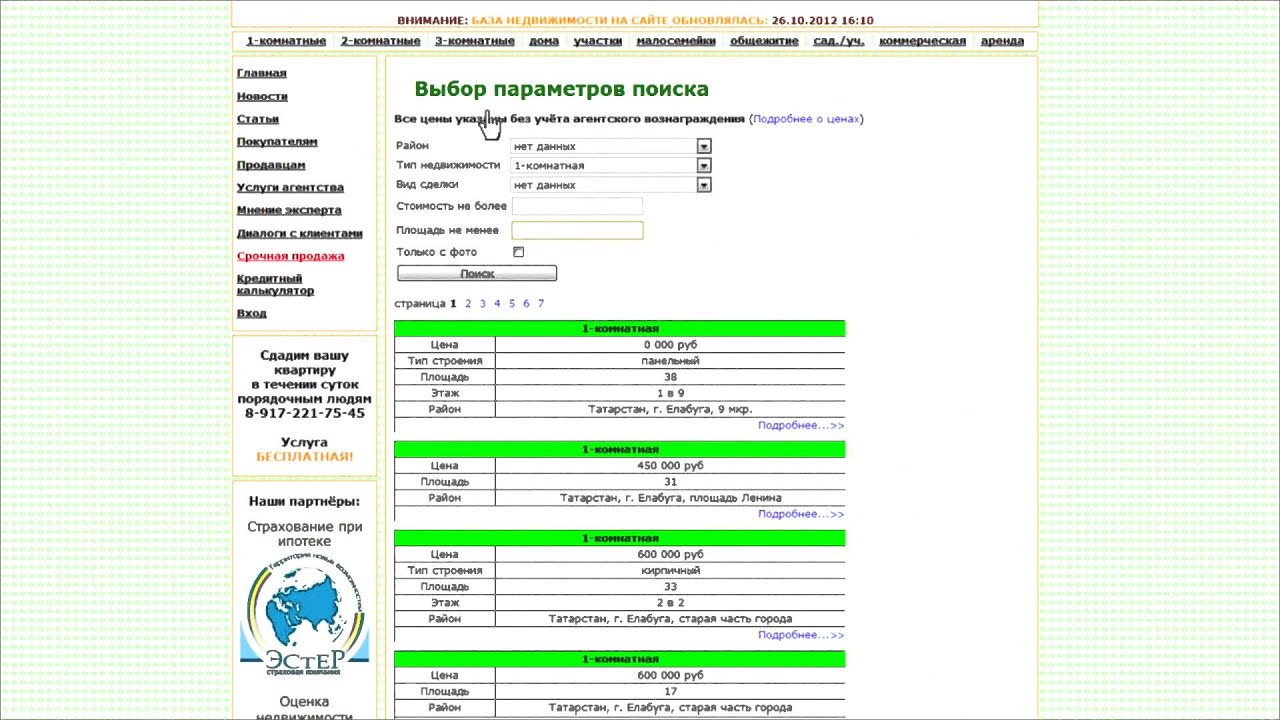This screenshot has width=1280, height=720.
Task: Click the 0 000 руб price cell
Action: tap(670, 344)
